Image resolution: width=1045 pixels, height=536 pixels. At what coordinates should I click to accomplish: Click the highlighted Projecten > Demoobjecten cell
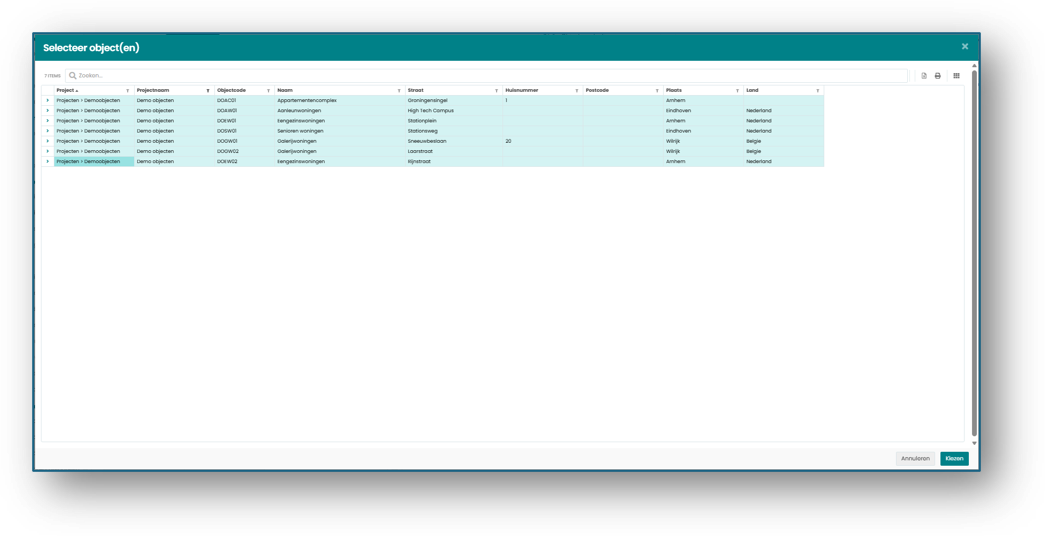click(94, 161)
